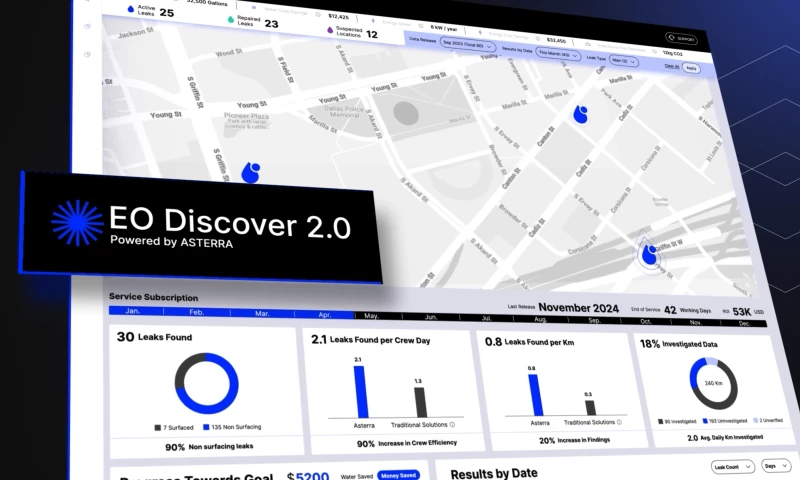Click the info icon before $12,425
Image resolution: width=800 pixels, height=480 pixels.
(318, 14)
